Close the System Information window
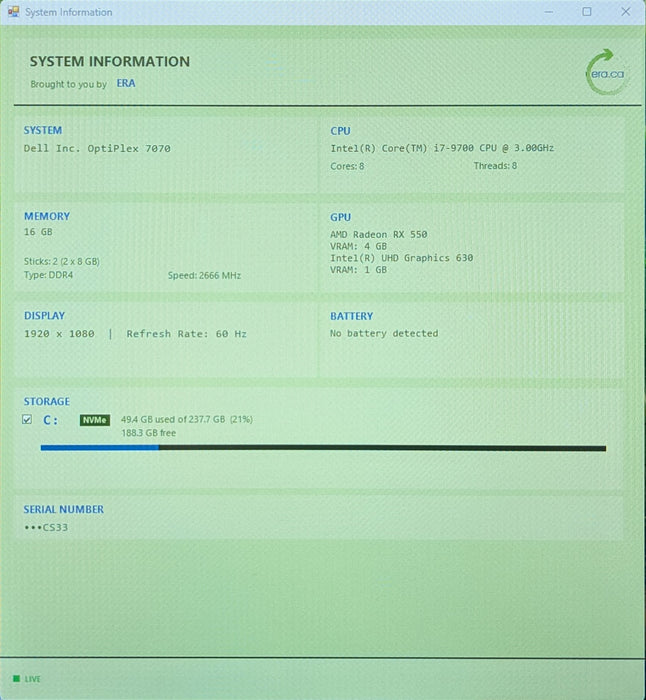 [625, 12]
